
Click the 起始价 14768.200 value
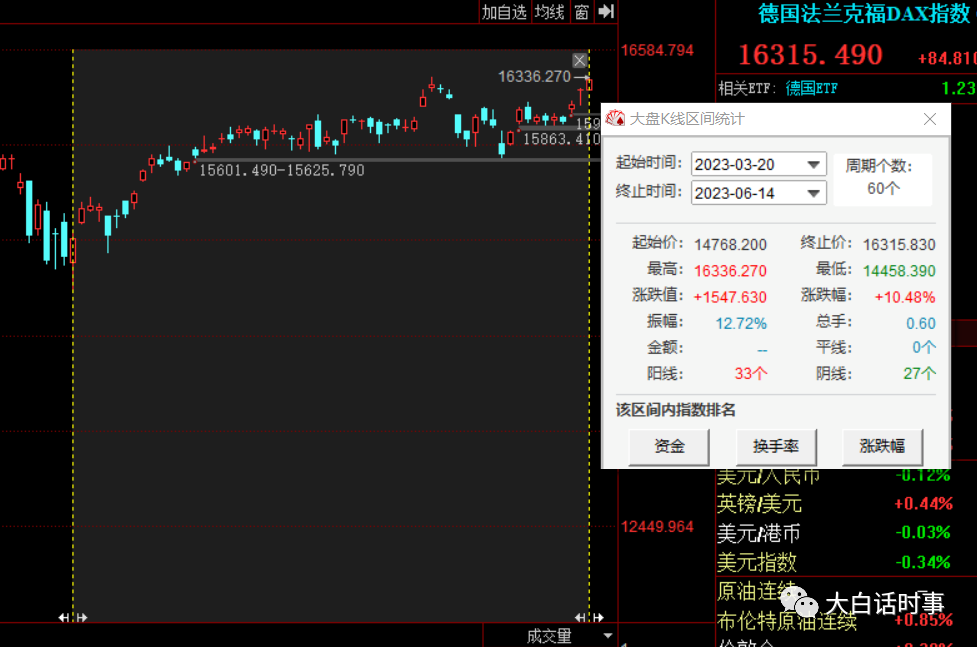(x=730, y=244)
